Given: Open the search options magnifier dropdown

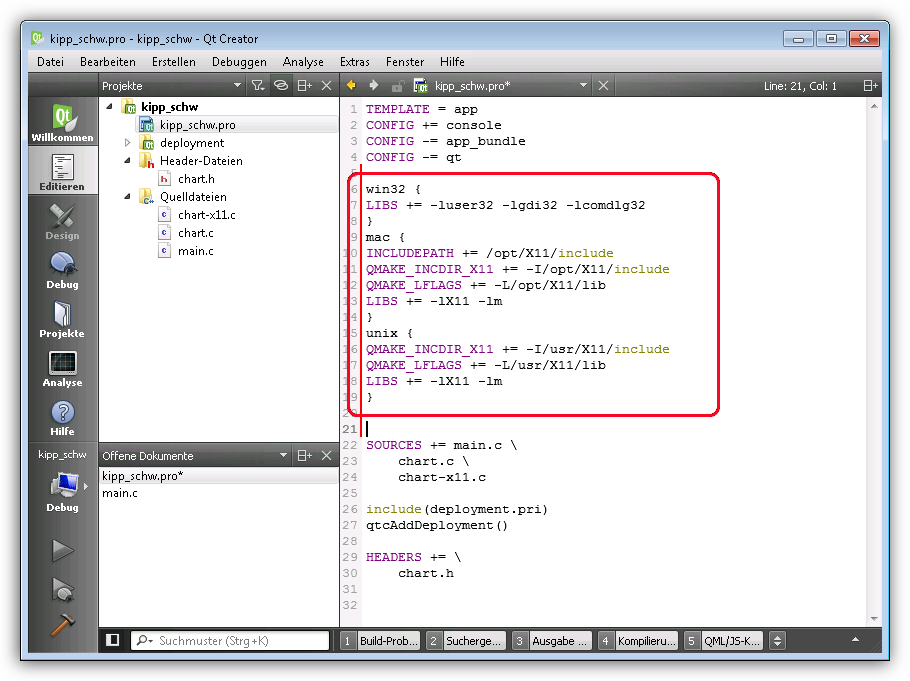Looking at the screenshot, I should [144, 640].
